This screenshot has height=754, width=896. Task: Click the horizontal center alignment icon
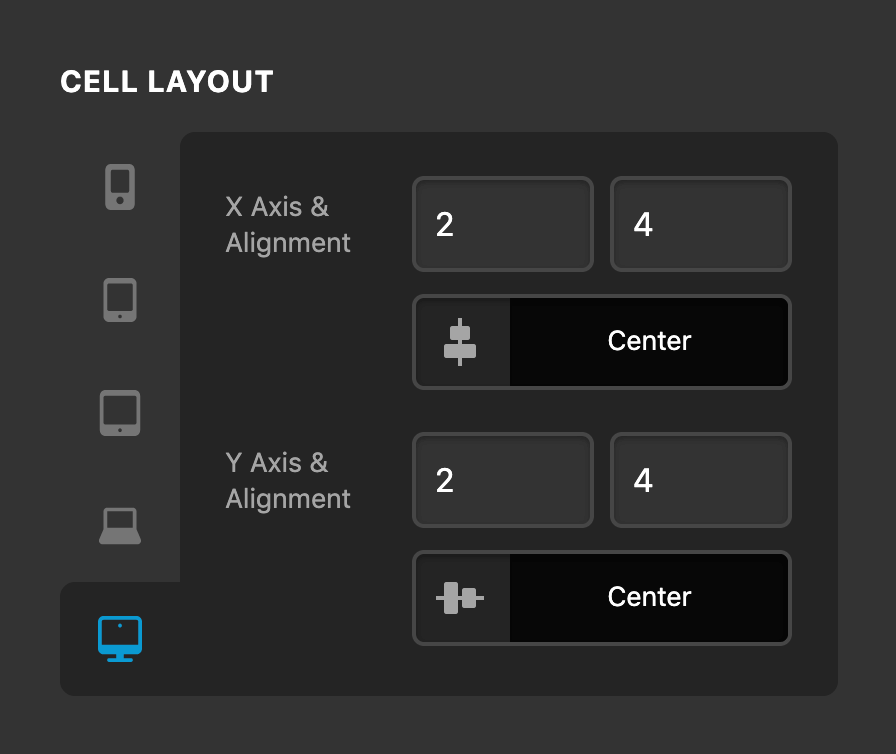click(x=461, y=597)
